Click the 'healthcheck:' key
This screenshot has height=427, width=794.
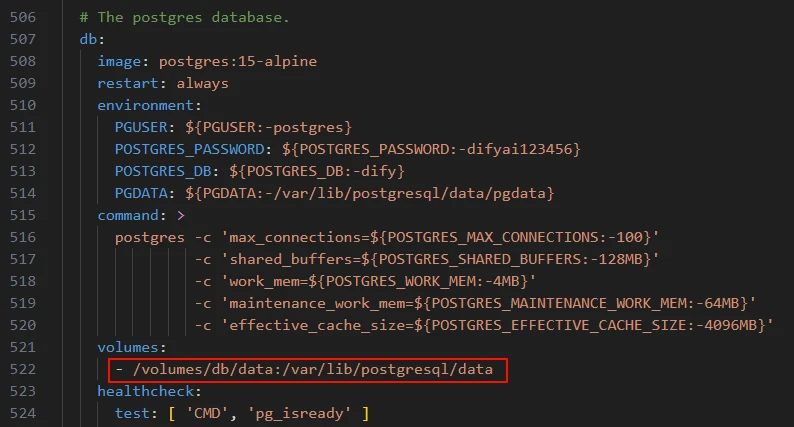149,392
